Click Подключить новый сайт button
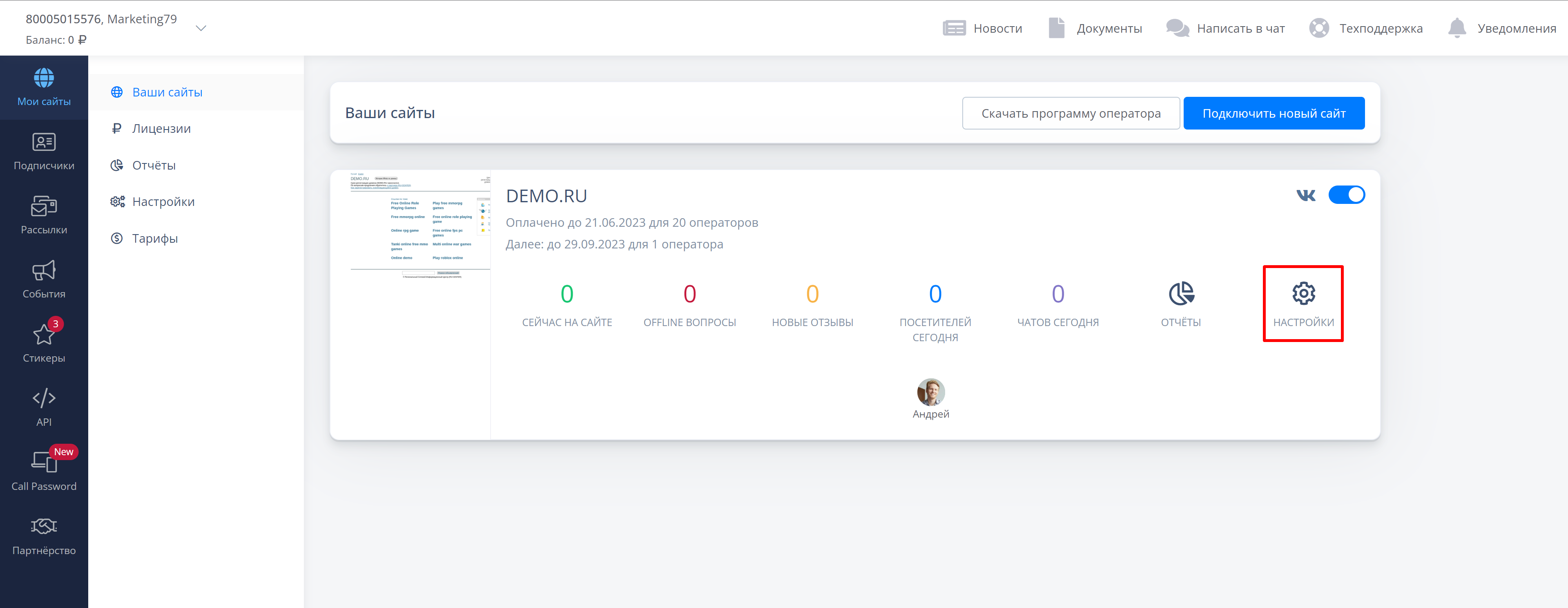 (x=1274, y=113)
